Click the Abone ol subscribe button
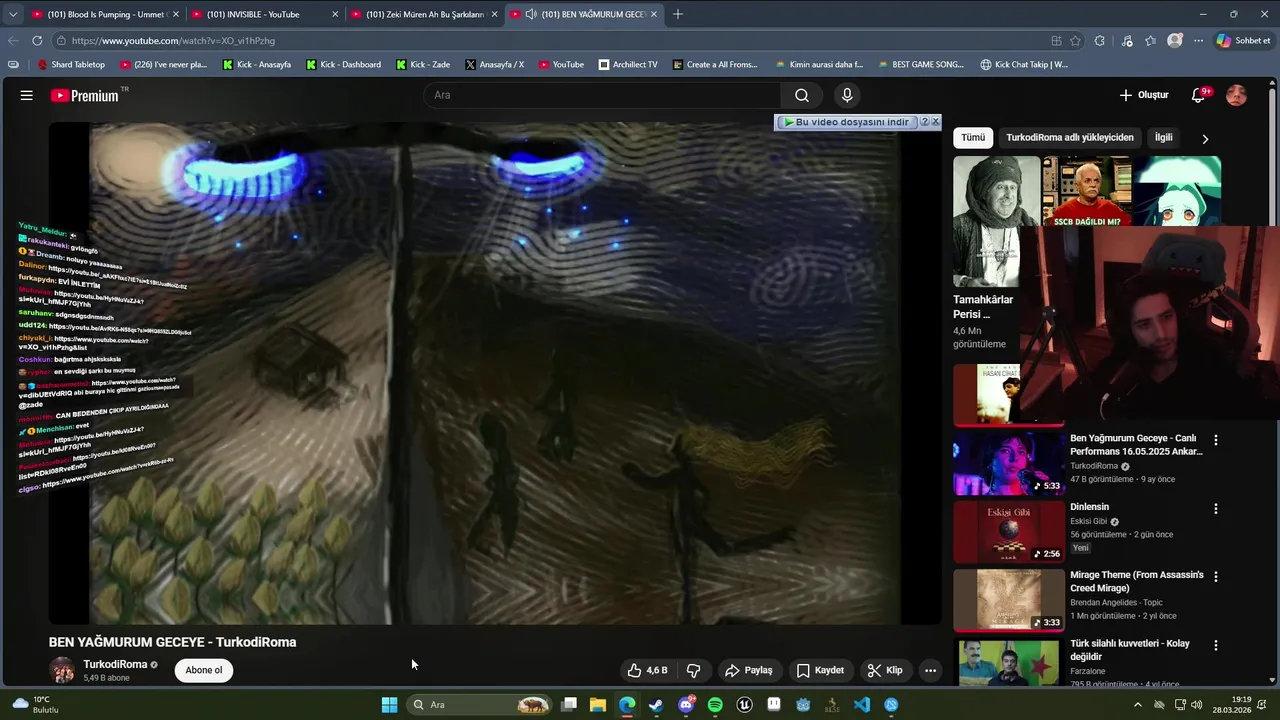 [x=204, y=670]
